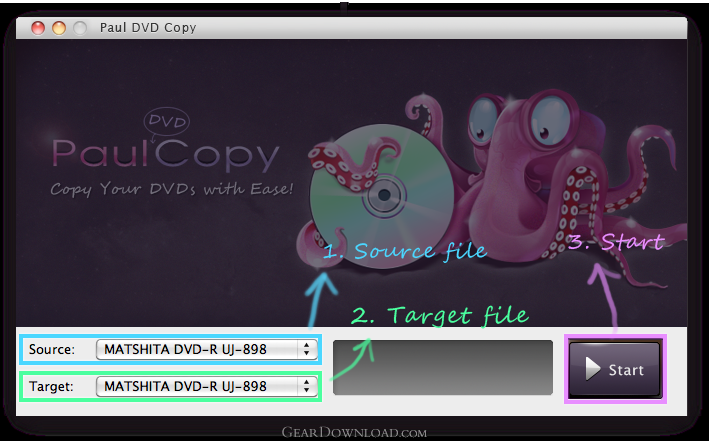Click the "Copy Your DVDs with Ease!" tagline
Screen dimensions: 710x441
pyautogui.click(x=172, y=189)
